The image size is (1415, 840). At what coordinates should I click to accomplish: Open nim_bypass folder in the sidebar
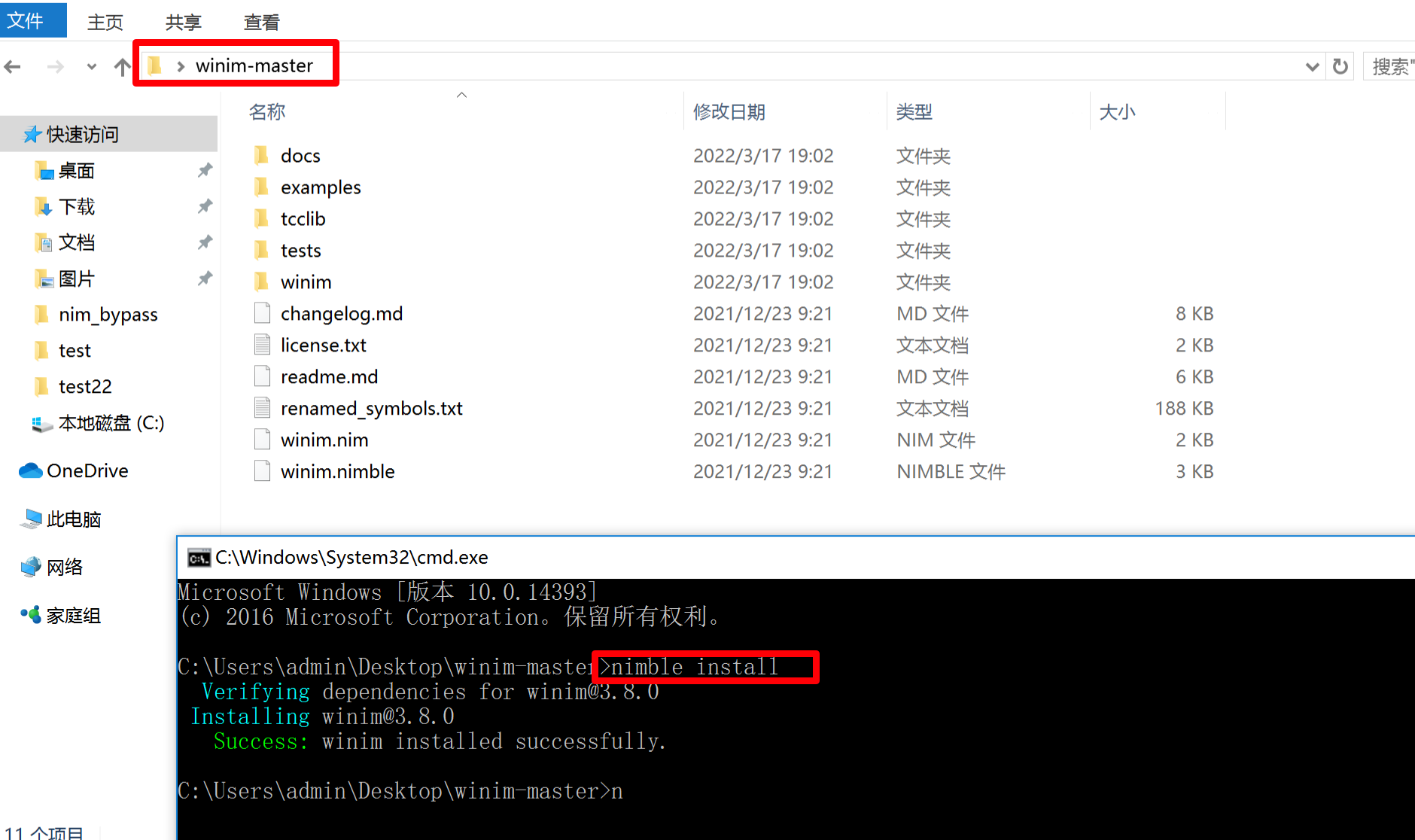108,315
